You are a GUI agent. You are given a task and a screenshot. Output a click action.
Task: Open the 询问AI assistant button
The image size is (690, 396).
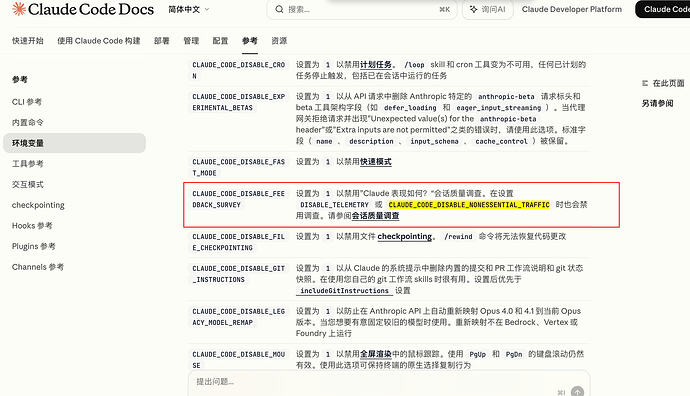(x=488, y=9)
